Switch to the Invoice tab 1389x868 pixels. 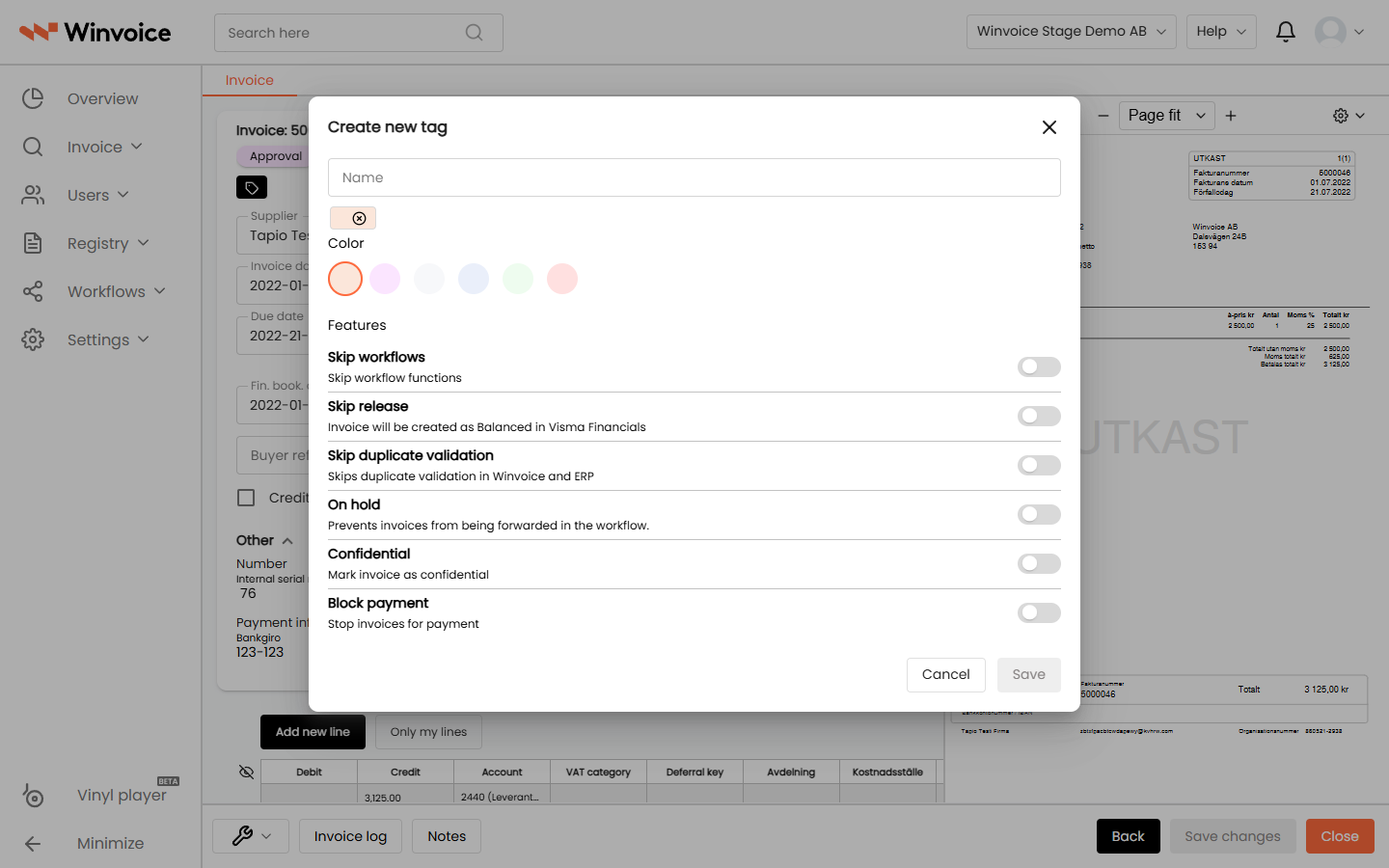(250, 80)
